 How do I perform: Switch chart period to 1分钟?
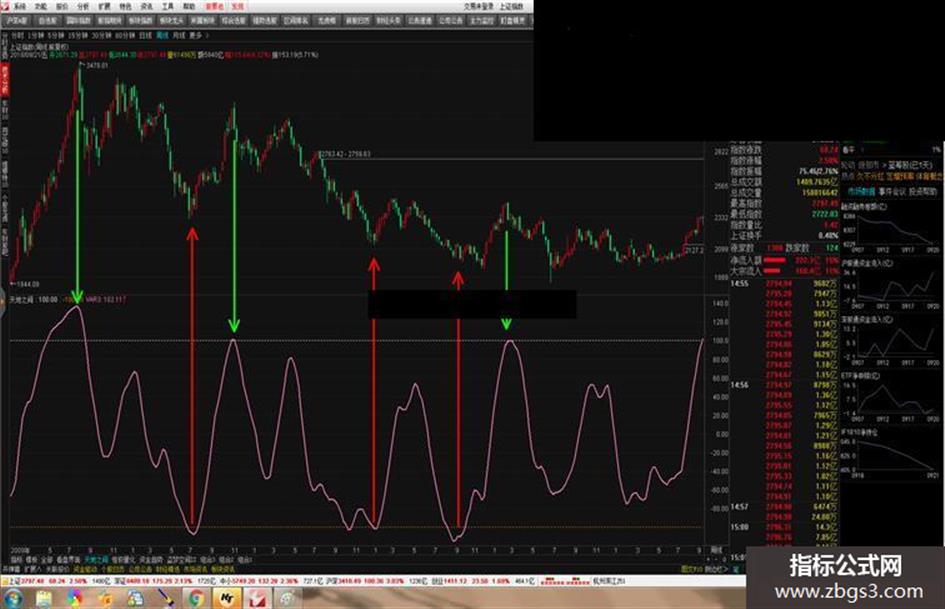coord(36,36)
